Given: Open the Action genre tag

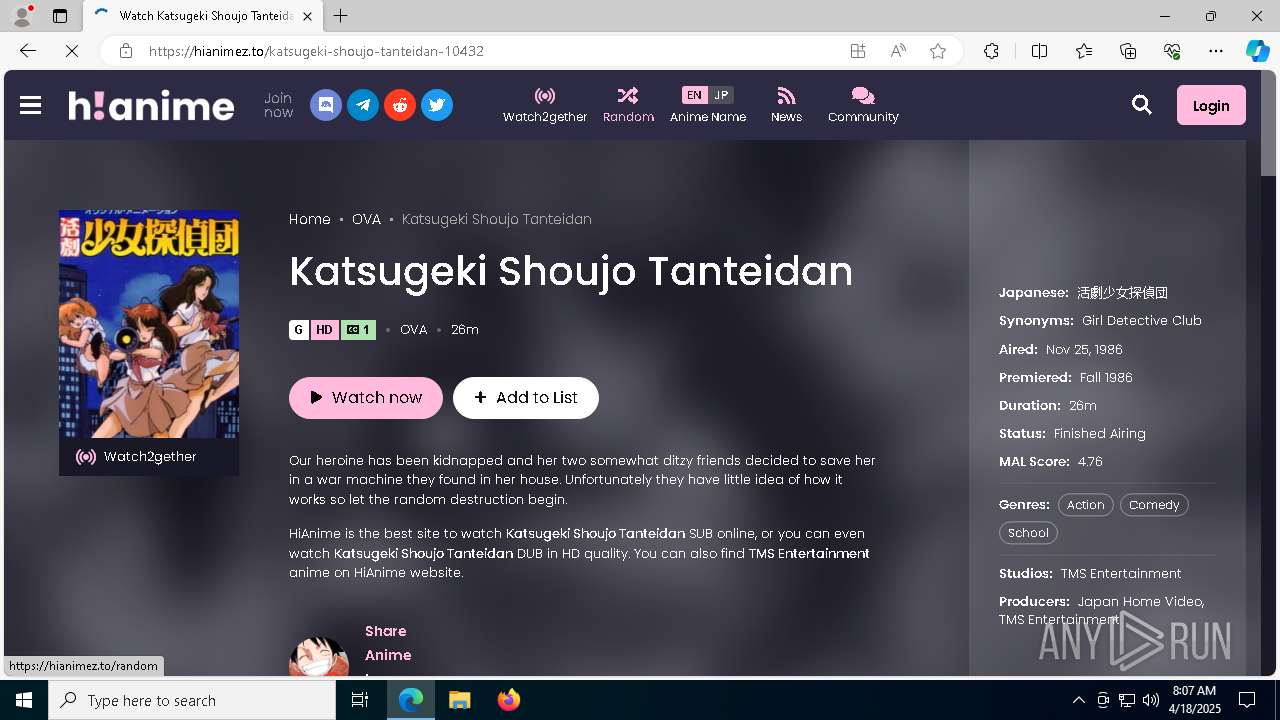Looking at the screenshot, I should click(1085, 505).
